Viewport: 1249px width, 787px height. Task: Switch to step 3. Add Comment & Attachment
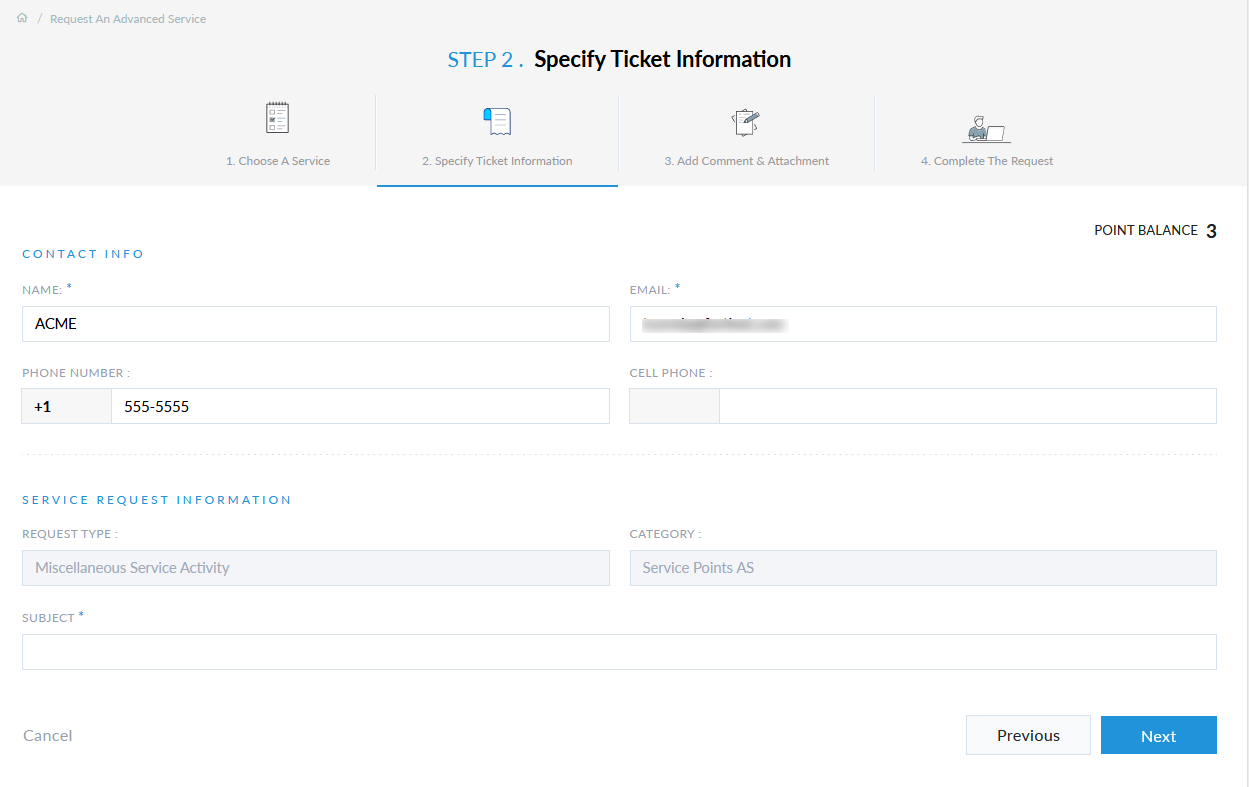[746, 160]
